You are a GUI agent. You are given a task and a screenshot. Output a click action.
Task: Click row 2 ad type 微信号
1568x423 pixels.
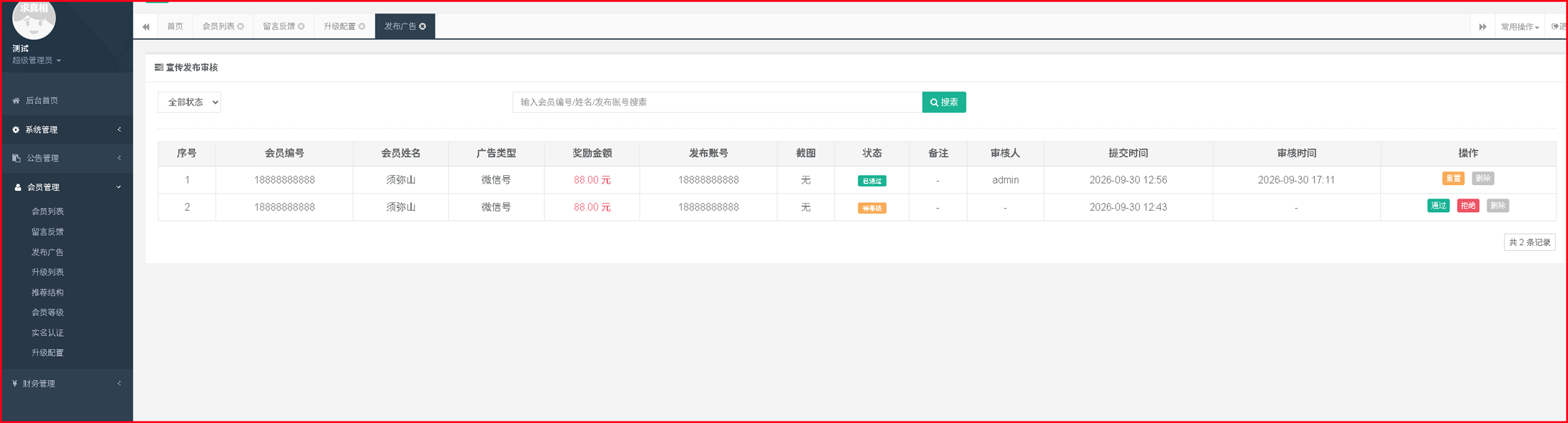click(496, 207)
